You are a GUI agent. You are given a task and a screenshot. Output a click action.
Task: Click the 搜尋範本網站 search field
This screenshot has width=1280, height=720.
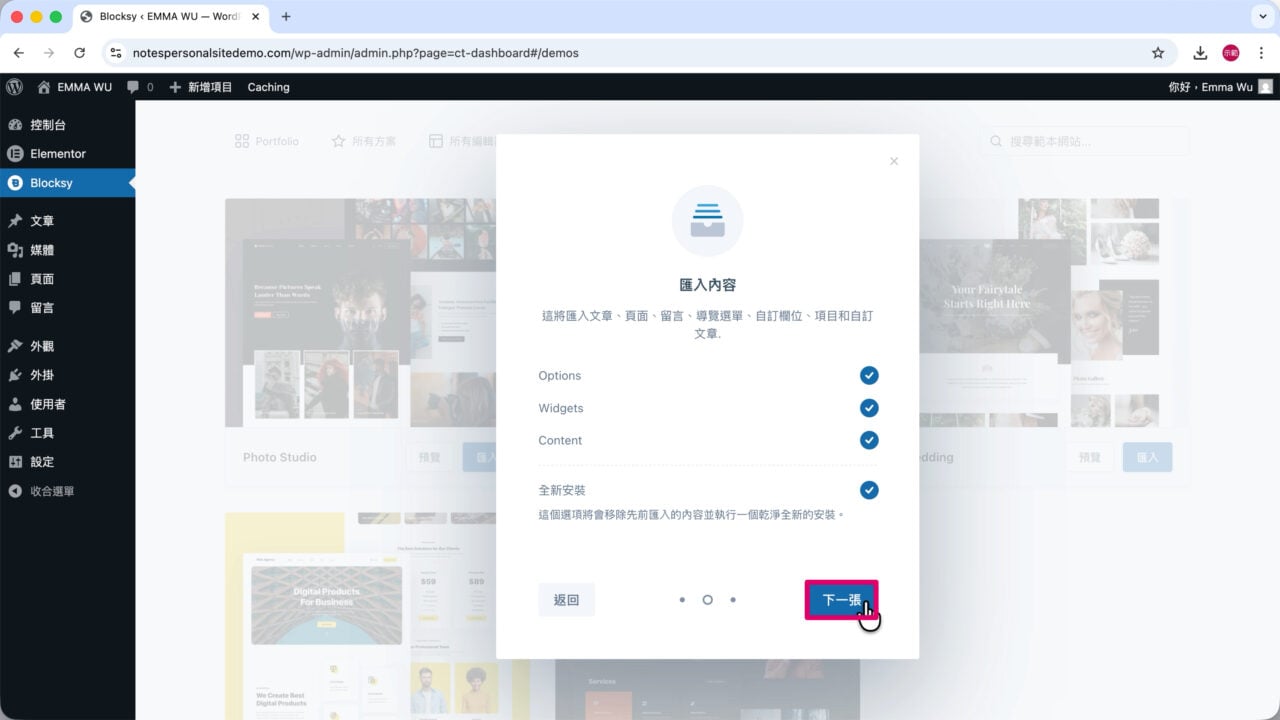(1084, 141)
